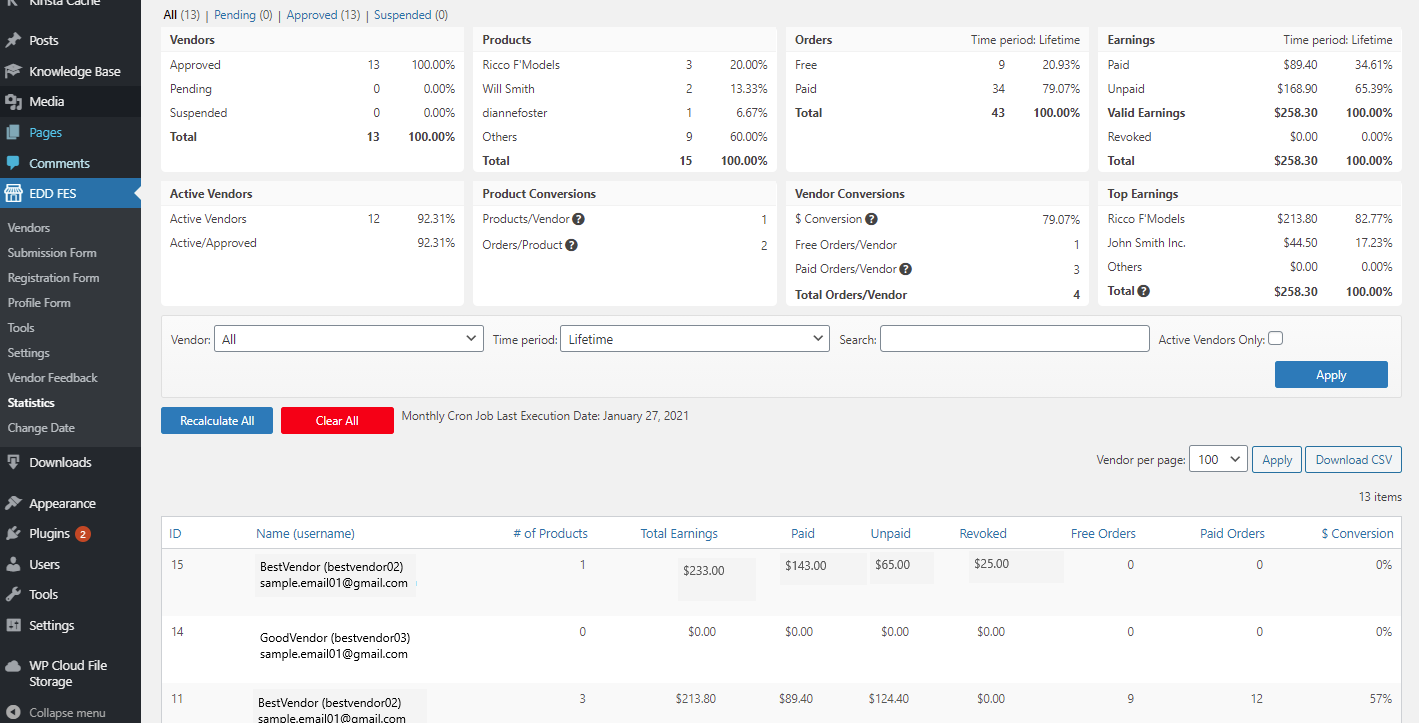Click help icon next to Products/Vendor
The width and height of the screenshot is (1419, 723).
(578, 220)
